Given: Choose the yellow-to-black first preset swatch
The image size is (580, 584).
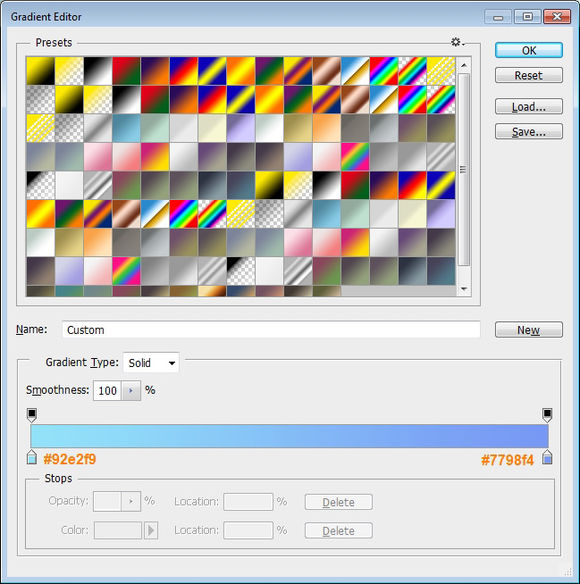Looking at the screenshot, I should pos(41,71).
